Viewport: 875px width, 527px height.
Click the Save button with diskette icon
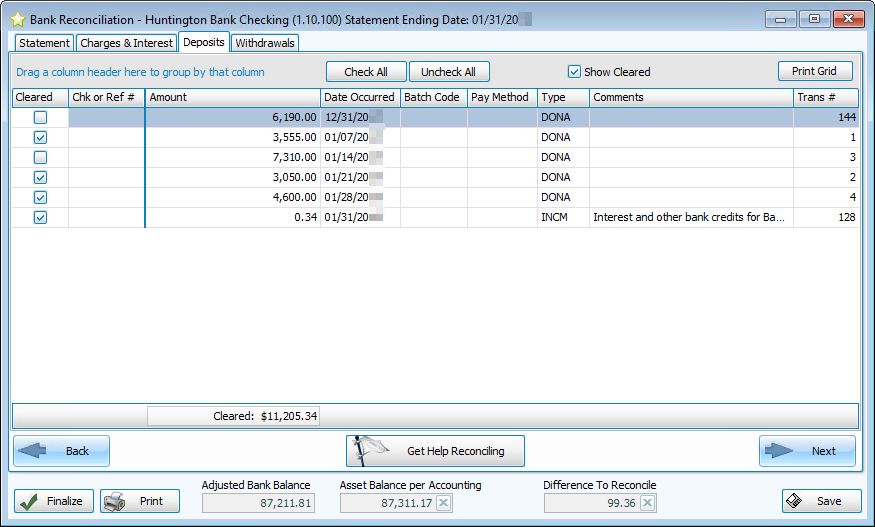822,501
